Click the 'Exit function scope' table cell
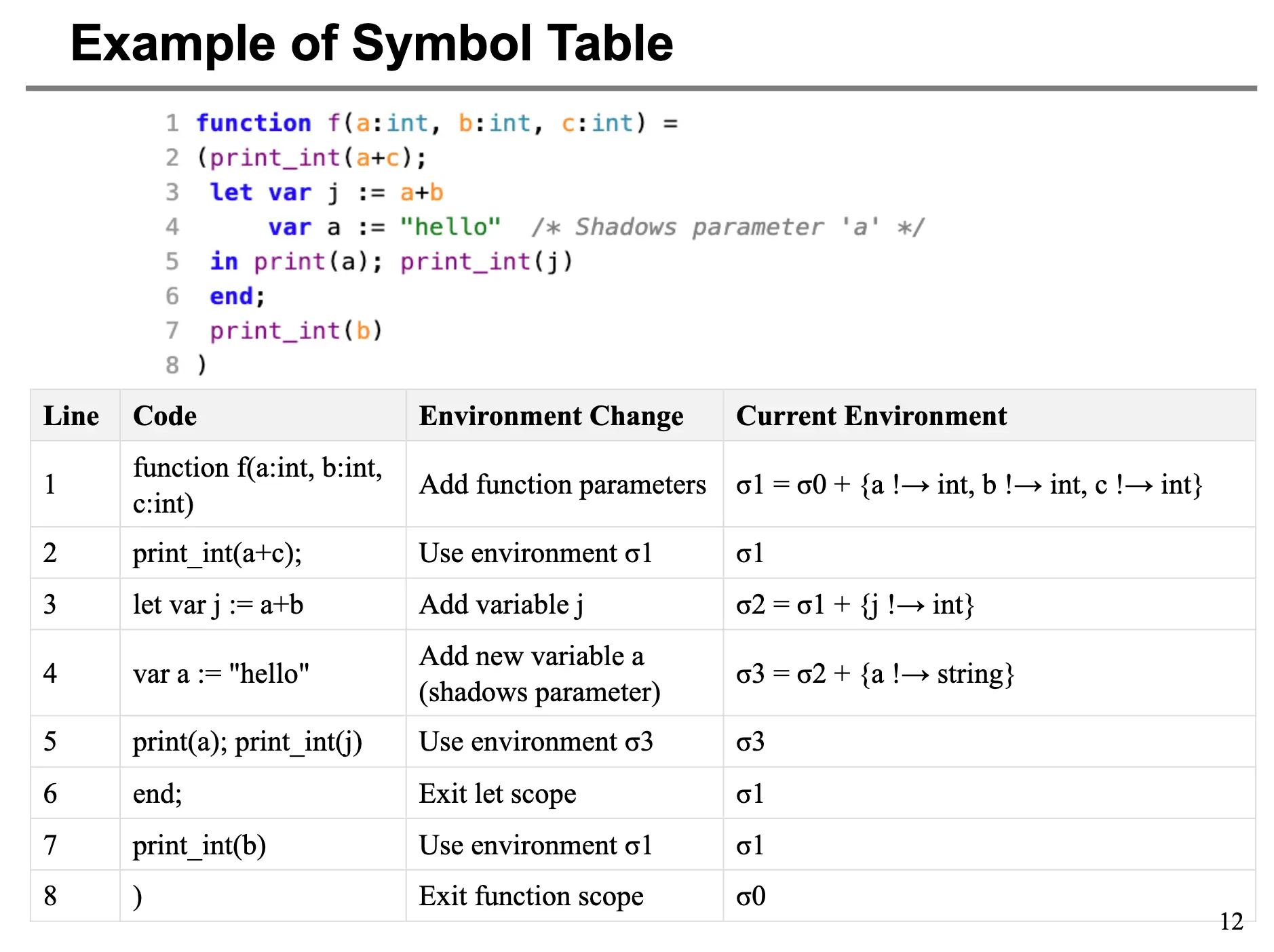The height and width of the screenshot is (952, 1274). point(530,896)
